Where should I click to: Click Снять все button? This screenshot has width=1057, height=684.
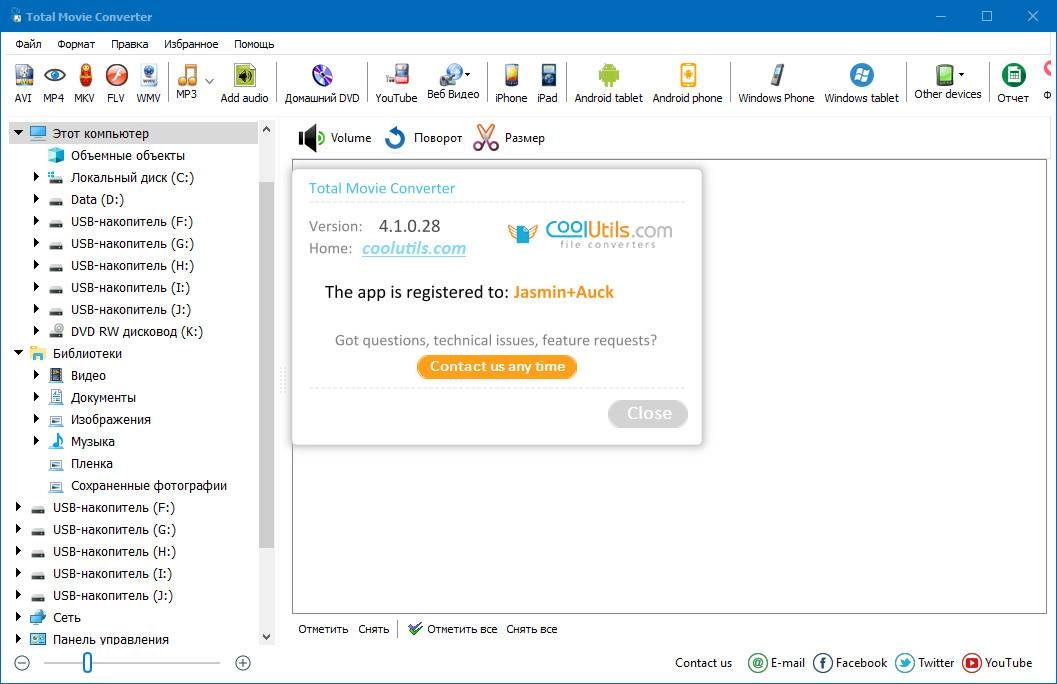[531, 629]
